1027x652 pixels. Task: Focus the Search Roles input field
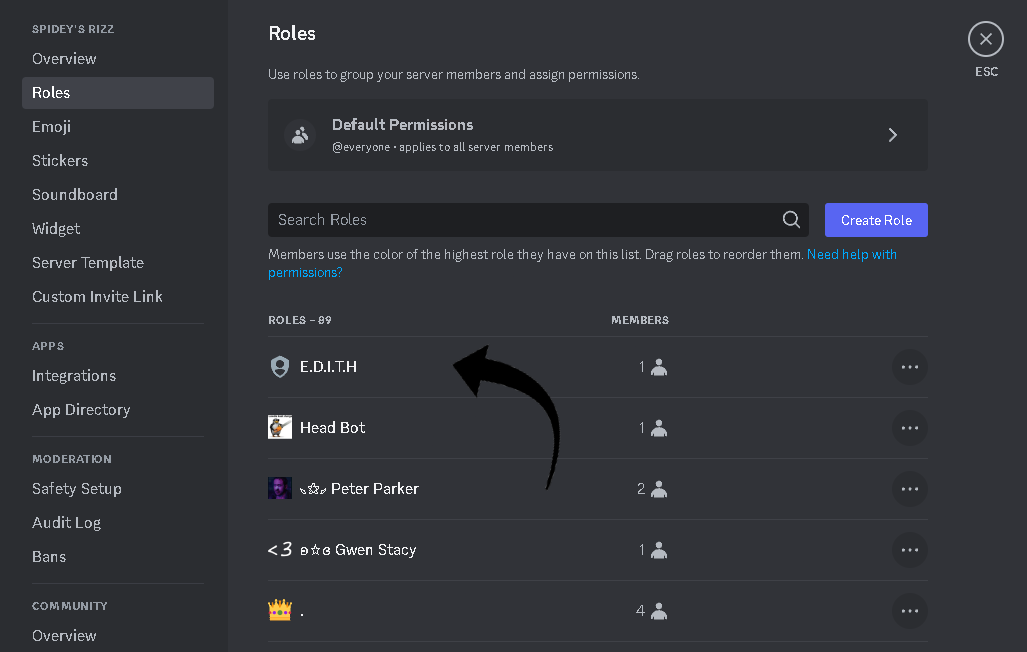coord(520,220)
